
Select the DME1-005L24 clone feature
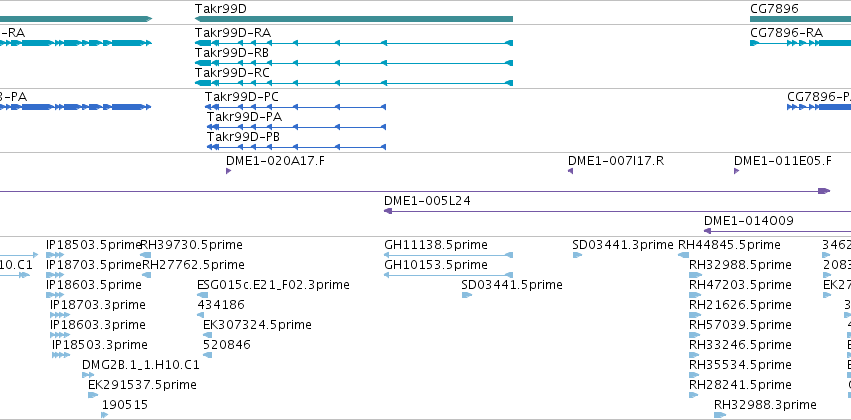[617, 211]
